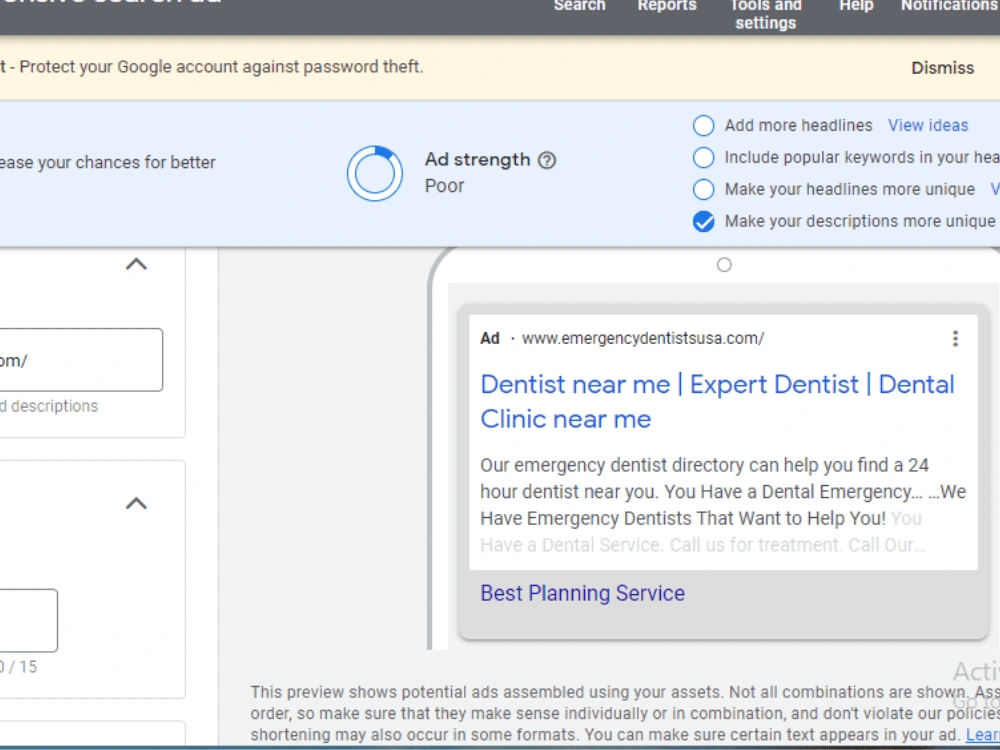Open Search in top bar

click(579, 6)
